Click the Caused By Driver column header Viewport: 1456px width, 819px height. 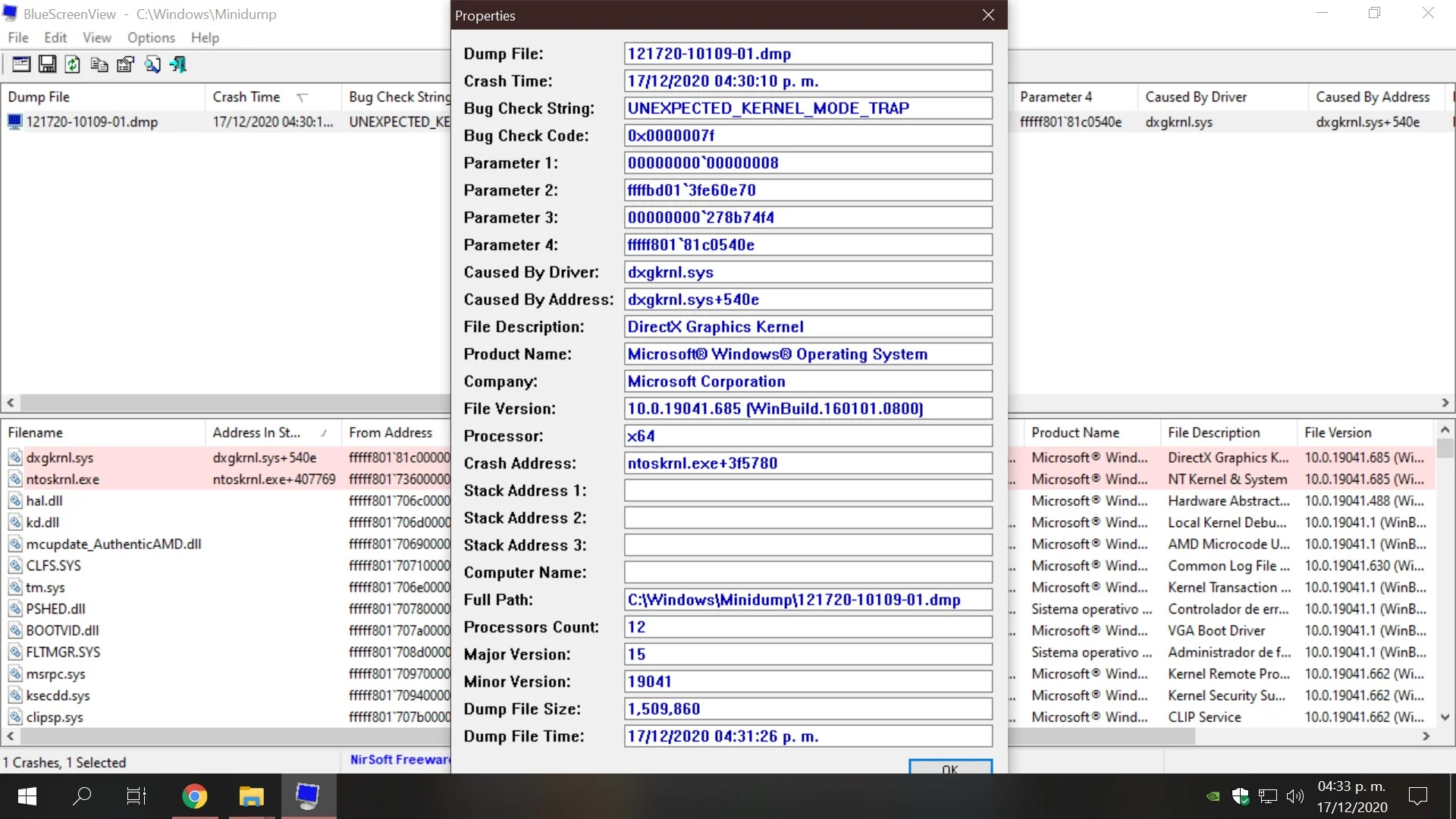click(x=1196, y=97)
